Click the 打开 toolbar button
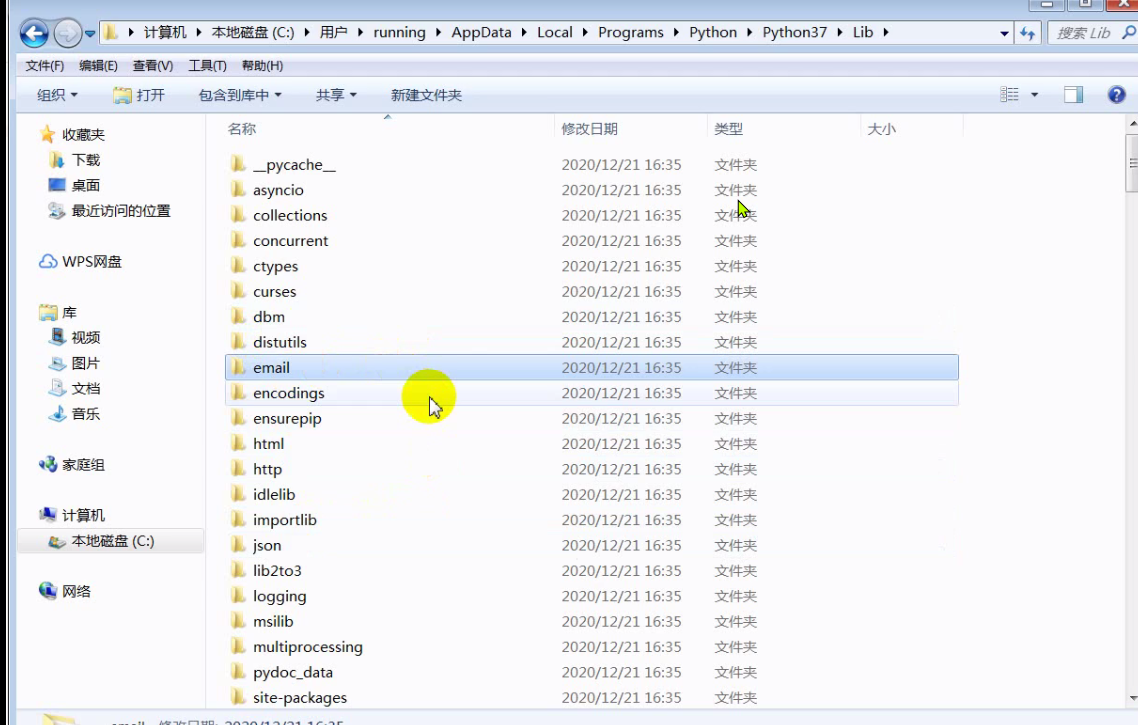 (139, 95)
